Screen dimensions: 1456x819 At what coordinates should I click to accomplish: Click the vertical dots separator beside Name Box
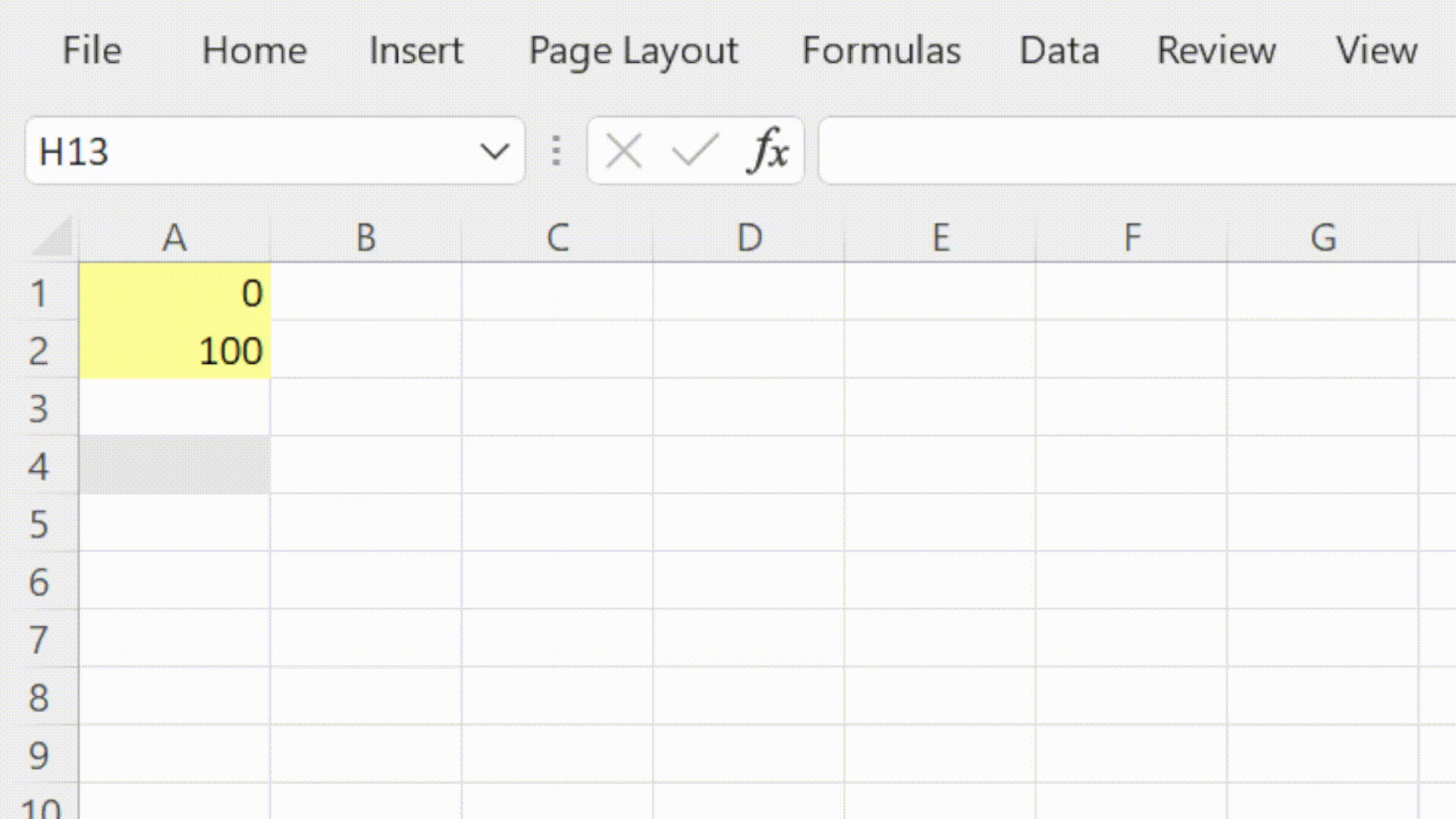[556, 150]
